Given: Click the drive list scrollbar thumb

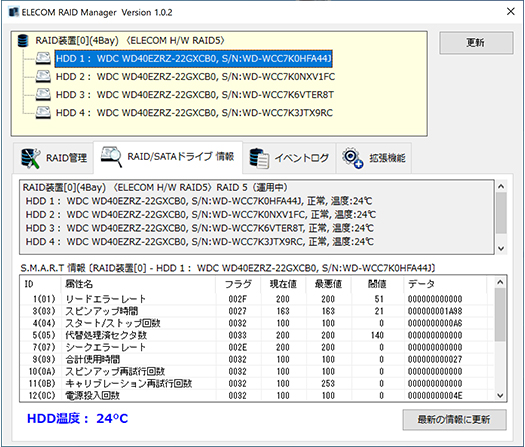Looking at the screenshot, I should coord(501,213).
